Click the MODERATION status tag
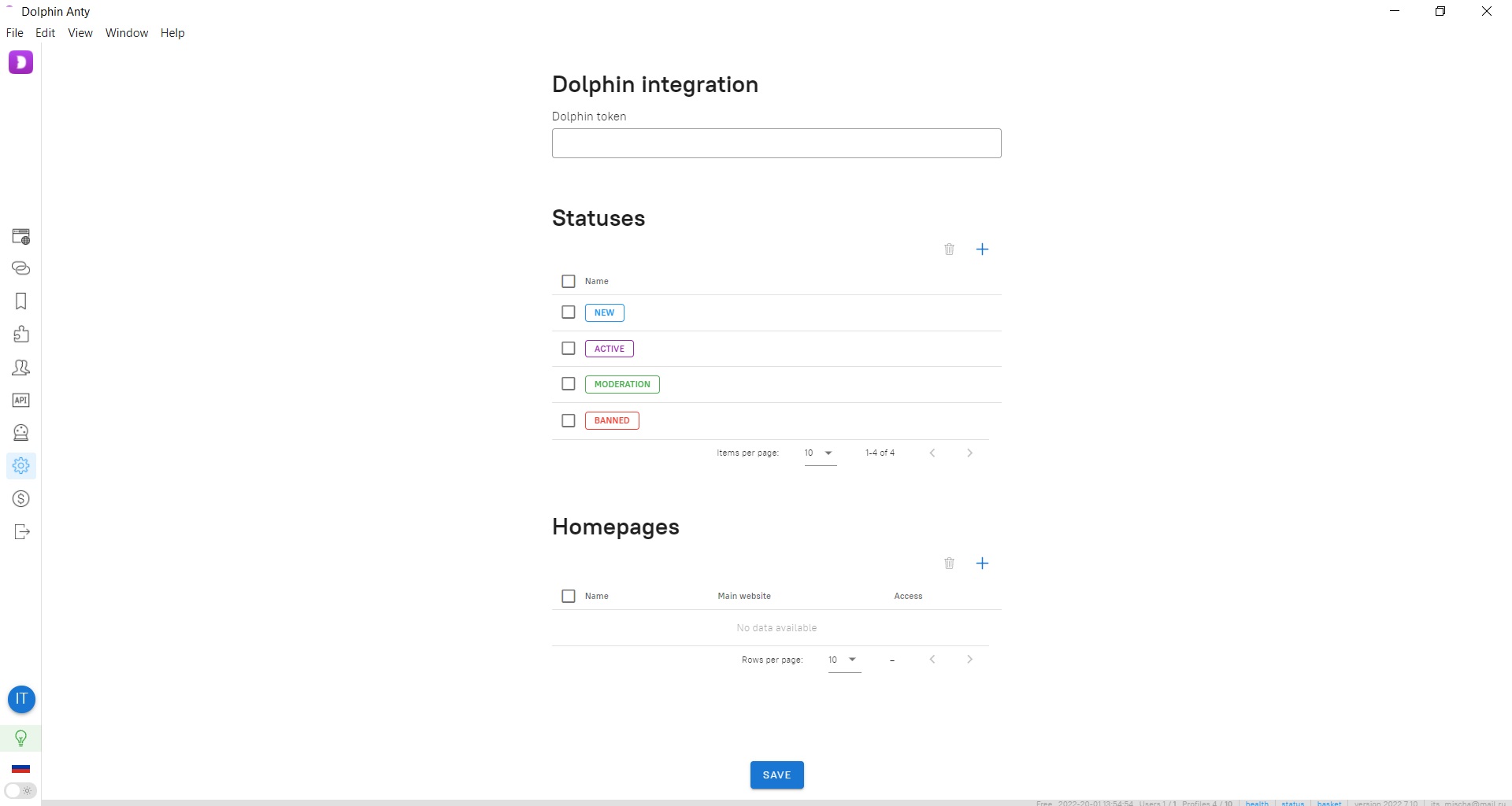 pyautogui.click(x=622, y=384)
